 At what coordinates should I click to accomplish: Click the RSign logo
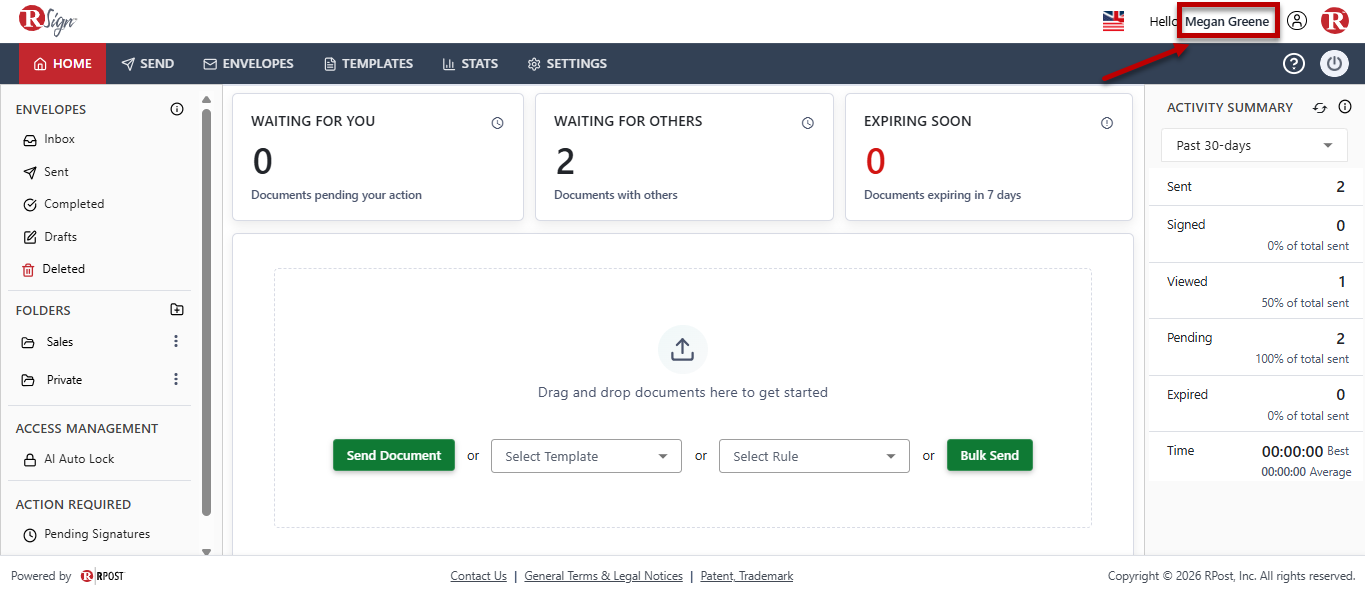(49, 20)
